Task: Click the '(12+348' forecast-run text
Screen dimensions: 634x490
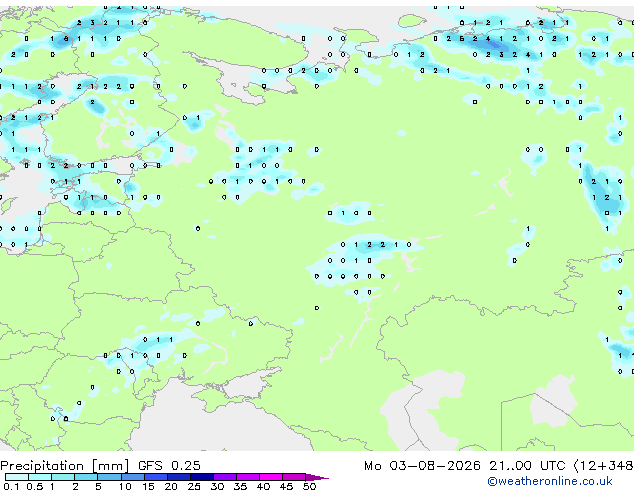Action: [x=603, y=466]
